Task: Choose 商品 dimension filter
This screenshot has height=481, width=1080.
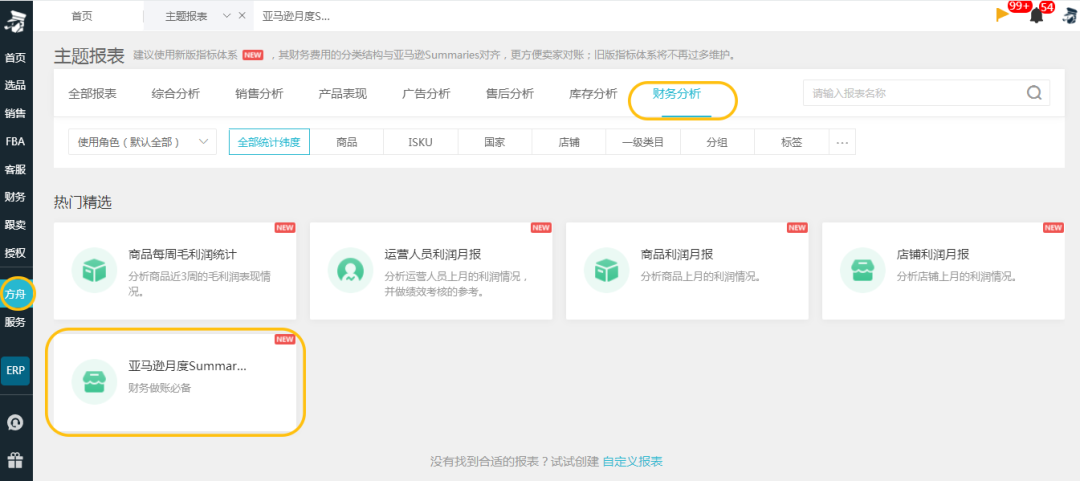Action: 347,143
